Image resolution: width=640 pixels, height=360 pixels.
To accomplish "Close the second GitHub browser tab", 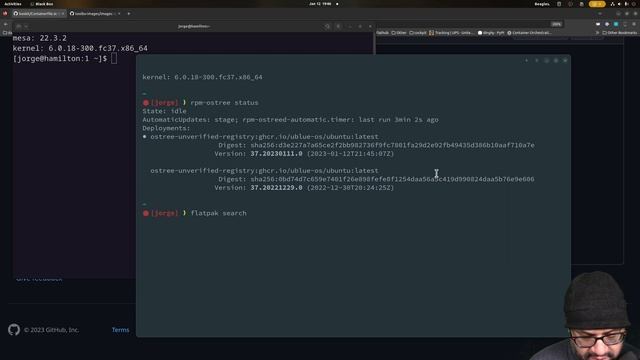I will pos(119,13).
